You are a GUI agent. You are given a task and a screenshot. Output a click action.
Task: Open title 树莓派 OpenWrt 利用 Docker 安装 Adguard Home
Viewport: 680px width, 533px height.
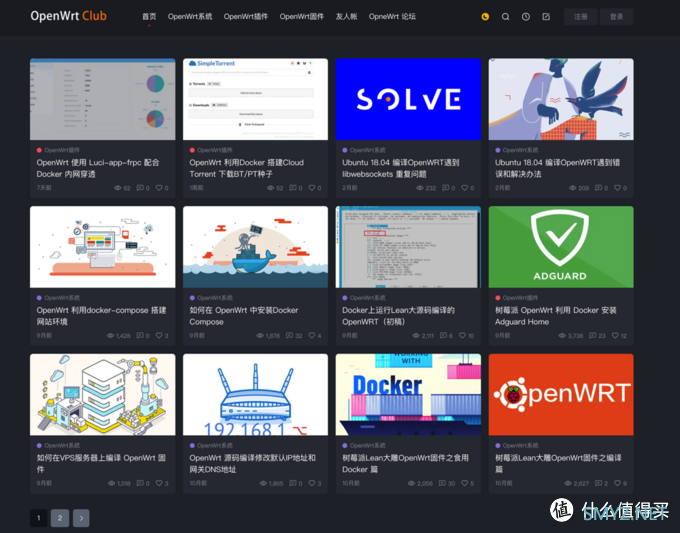pos(556,316)
